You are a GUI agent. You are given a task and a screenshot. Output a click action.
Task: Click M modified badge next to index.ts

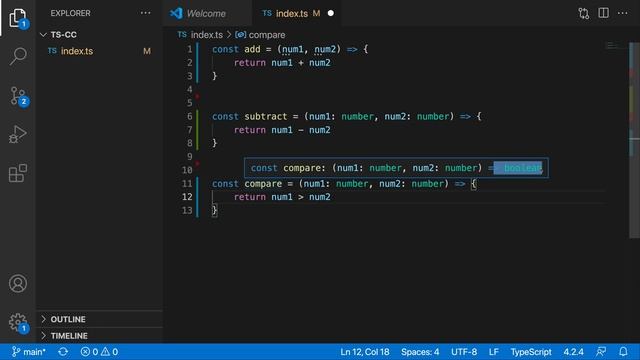[147, 51]
